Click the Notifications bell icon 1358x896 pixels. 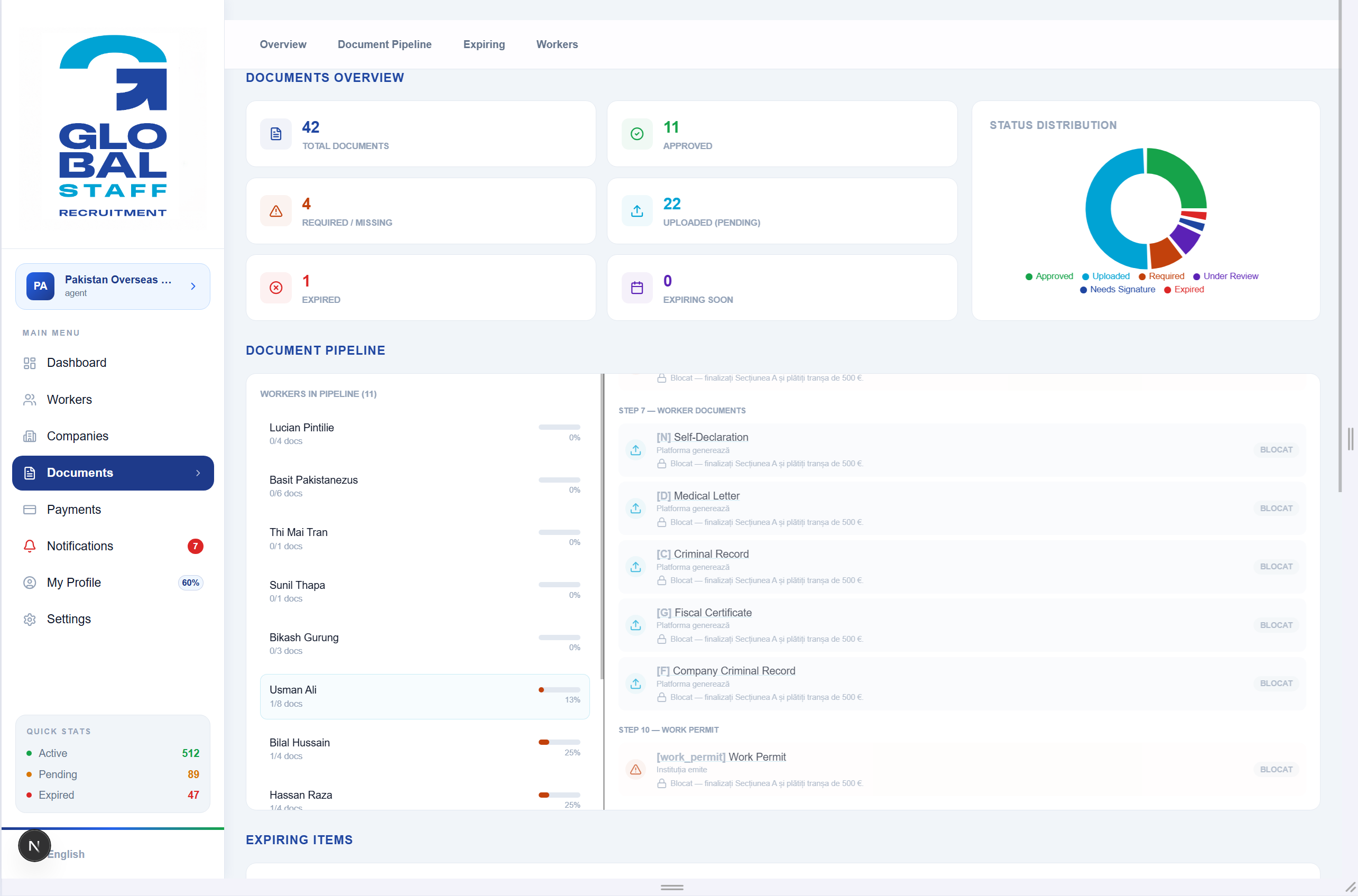[x=30, y=546]
